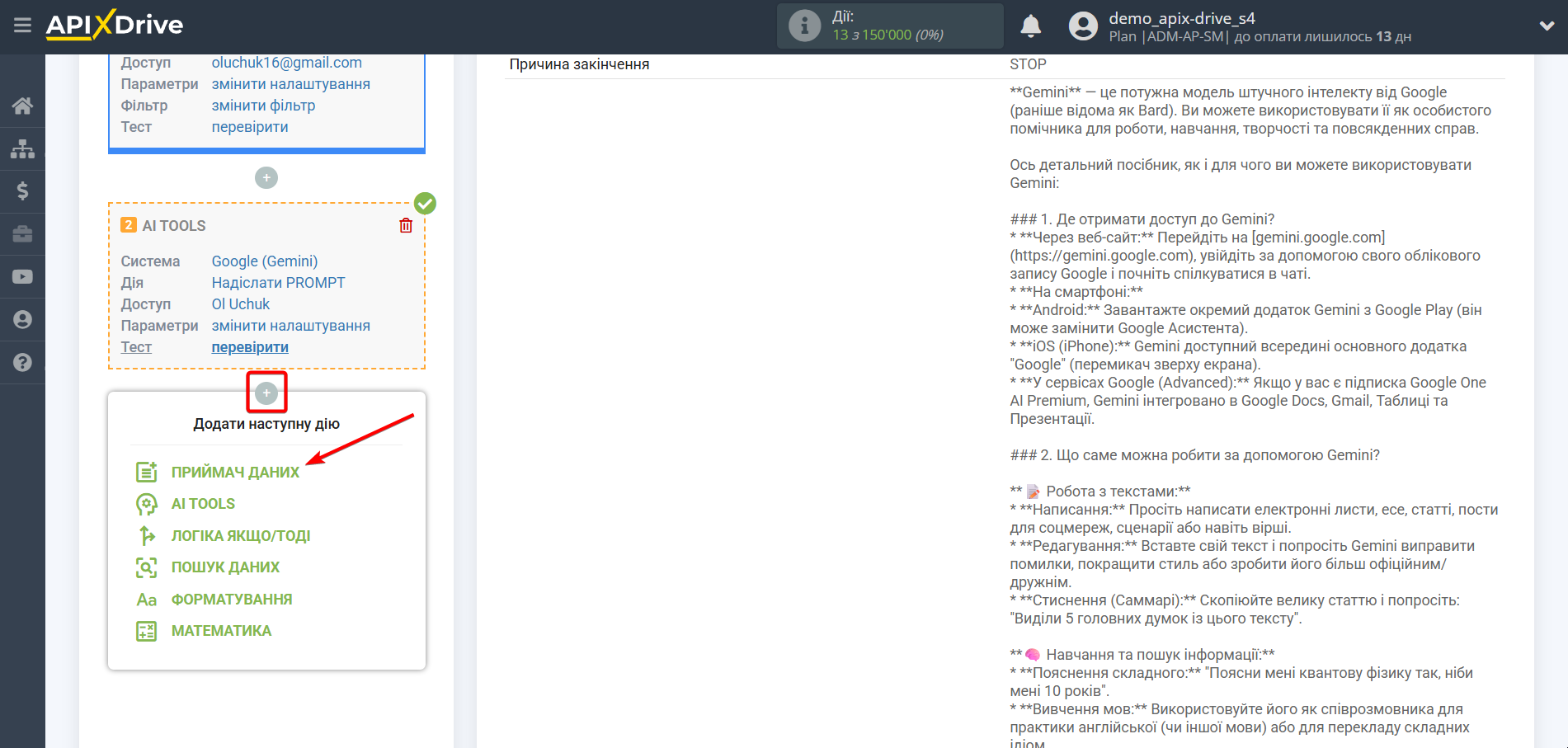Delete the AI TOOLS block
1568x748 pixels.
406,225
